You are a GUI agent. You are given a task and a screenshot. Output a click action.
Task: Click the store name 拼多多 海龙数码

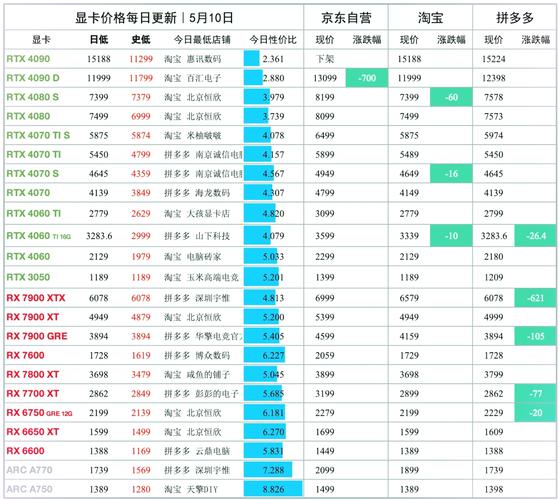coord(197,193)
